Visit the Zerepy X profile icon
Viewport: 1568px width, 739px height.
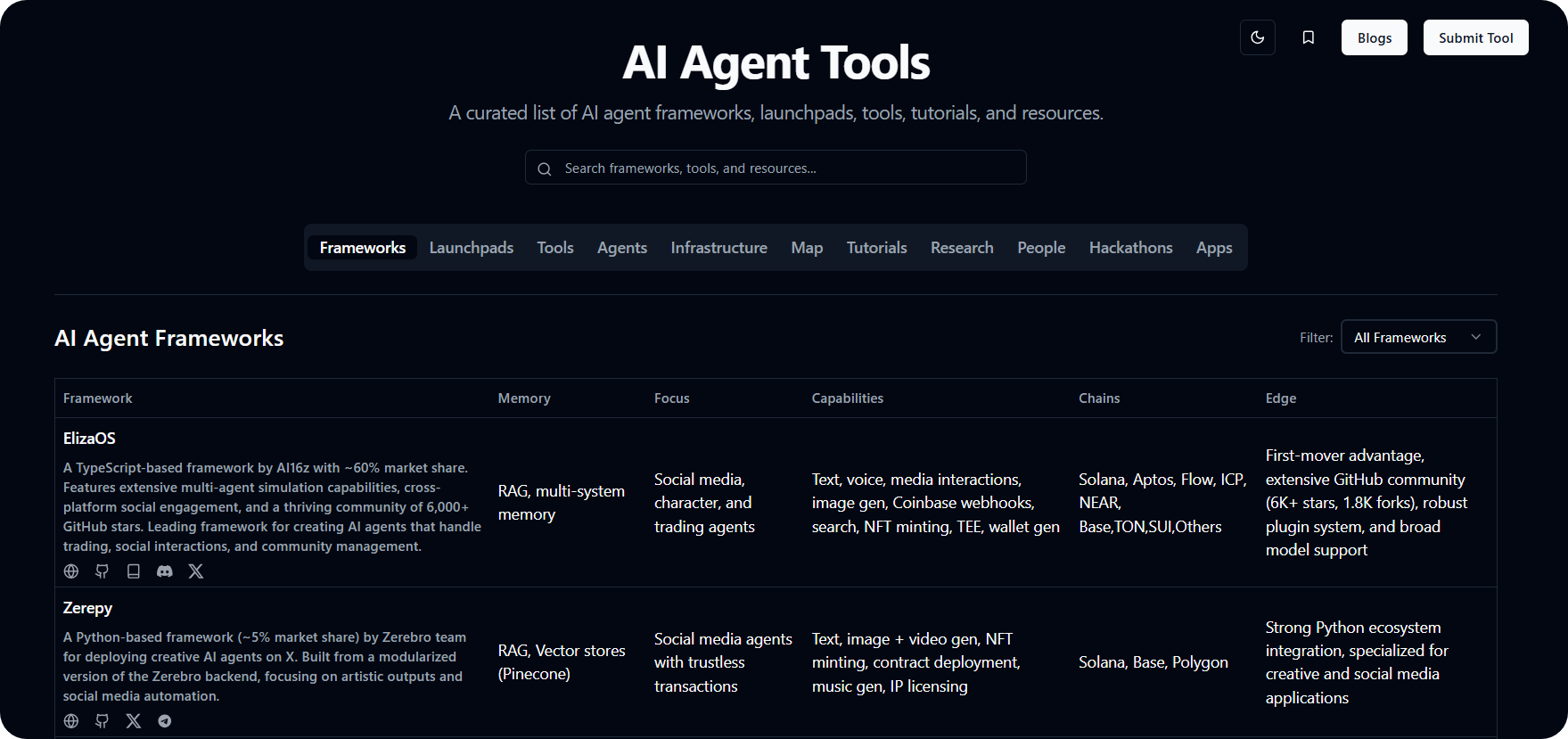click(134, 721)
